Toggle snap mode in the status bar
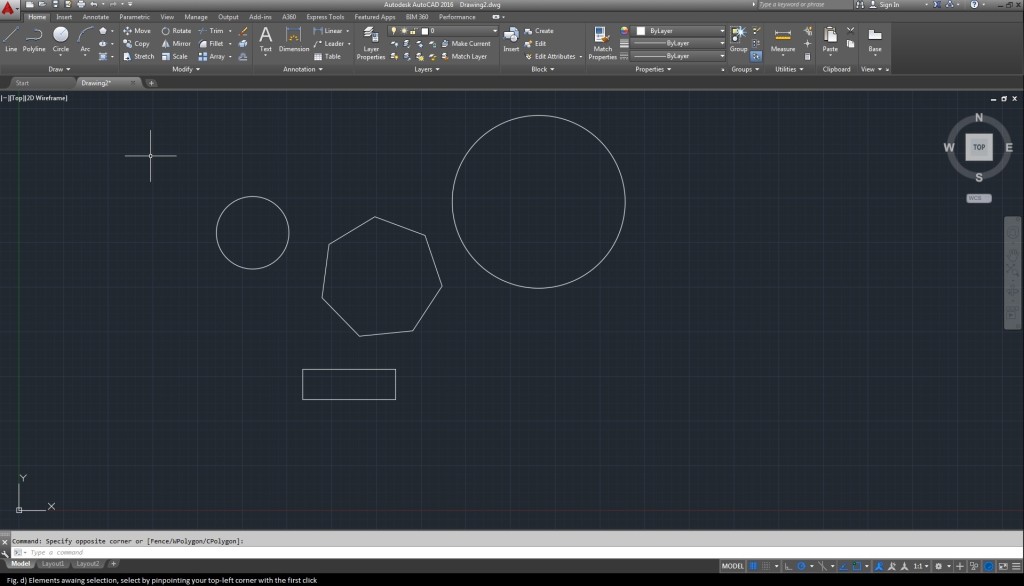 click(753, 565)
